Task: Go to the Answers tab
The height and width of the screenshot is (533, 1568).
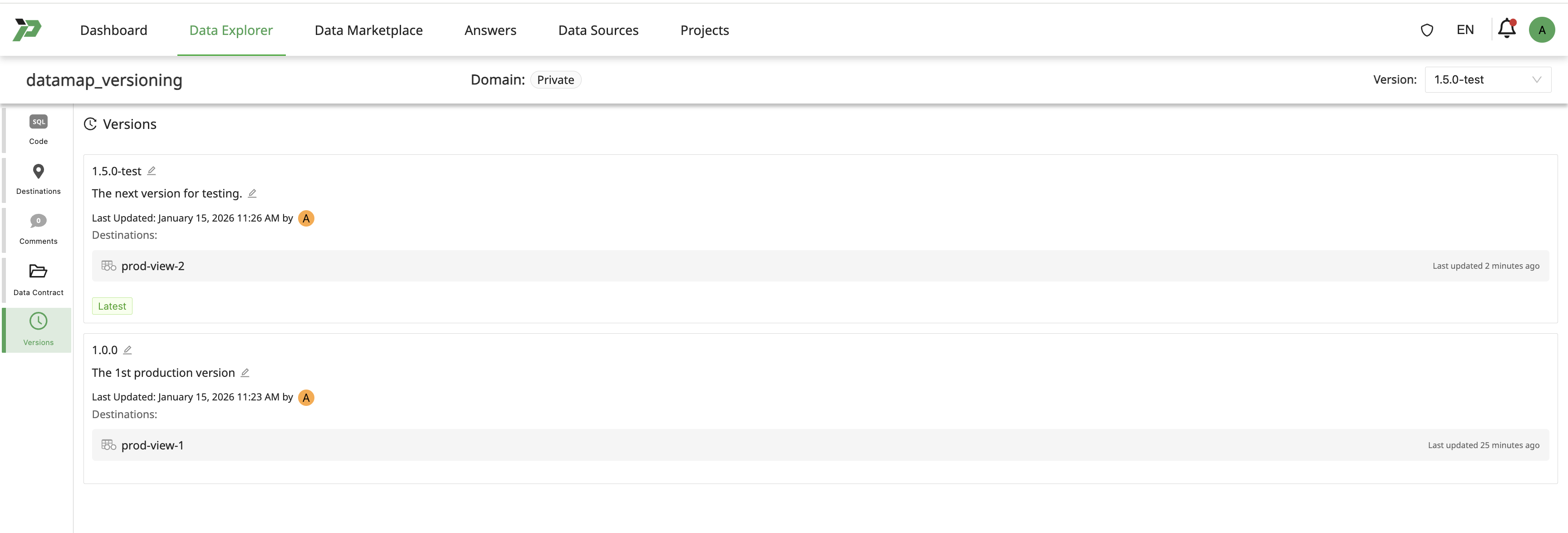Action: pyautogui.click(x=490, y=30)
